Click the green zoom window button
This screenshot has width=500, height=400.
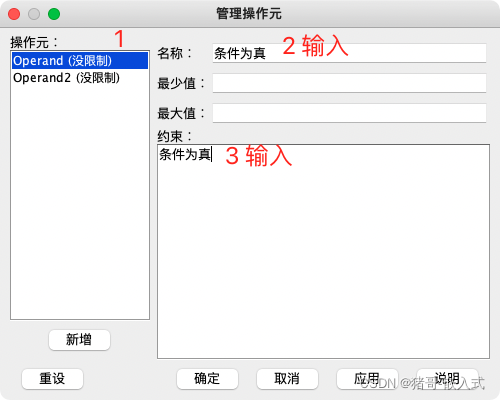pos(54,14)
